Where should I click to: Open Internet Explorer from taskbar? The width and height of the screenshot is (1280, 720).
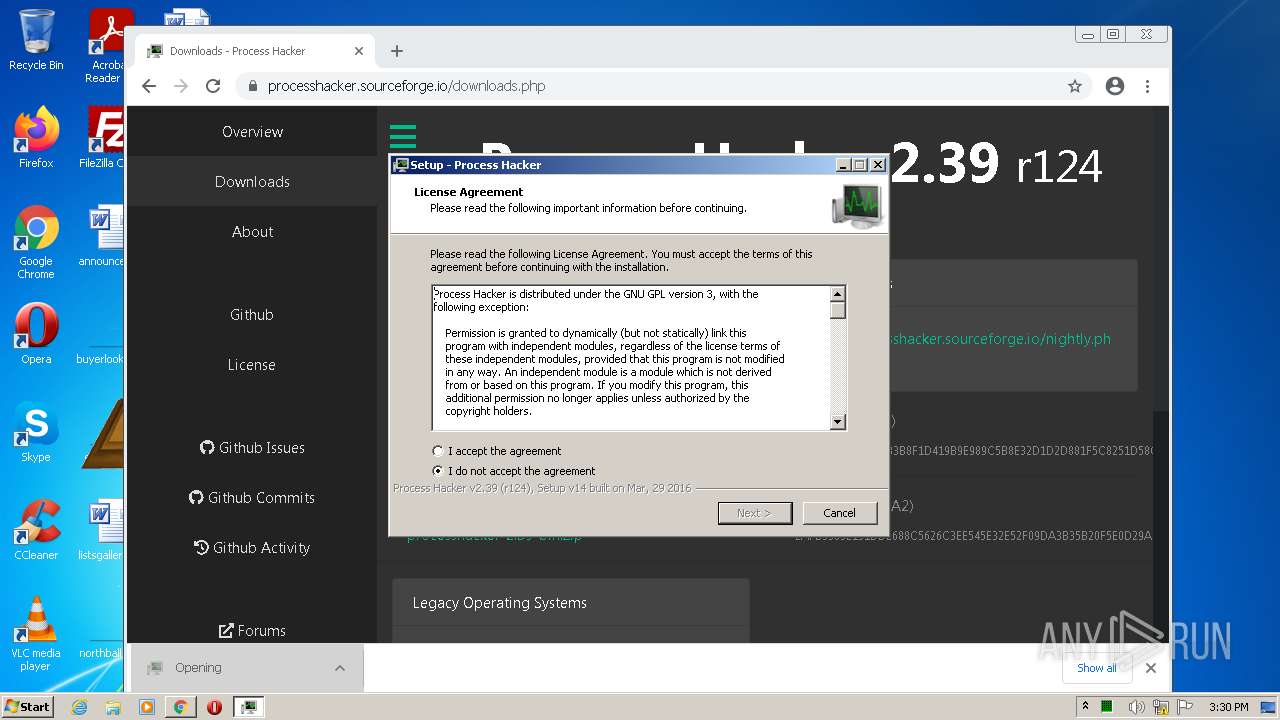coord(80,707)
